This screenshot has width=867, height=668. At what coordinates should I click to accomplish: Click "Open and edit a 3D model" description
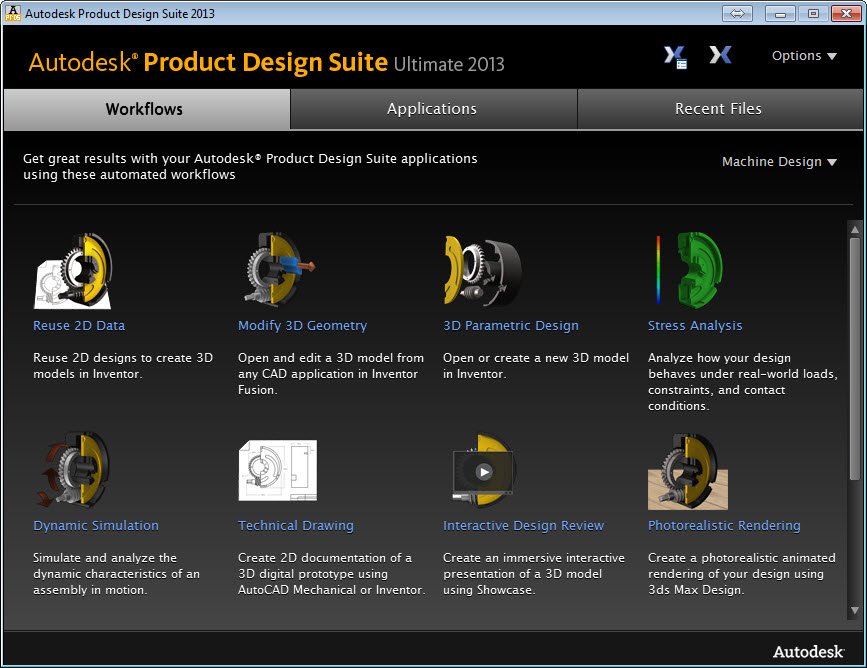point(331,373)
